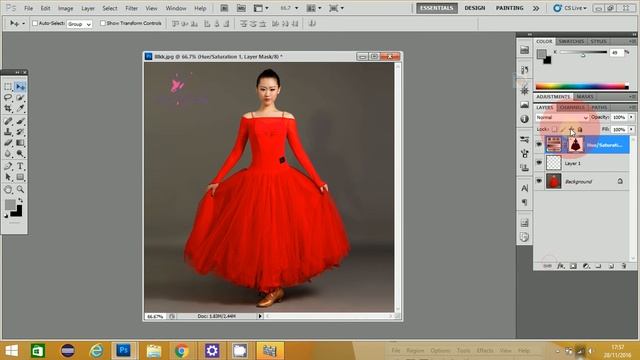Select the Clone Stamp tool

click(x=8, y=132)
